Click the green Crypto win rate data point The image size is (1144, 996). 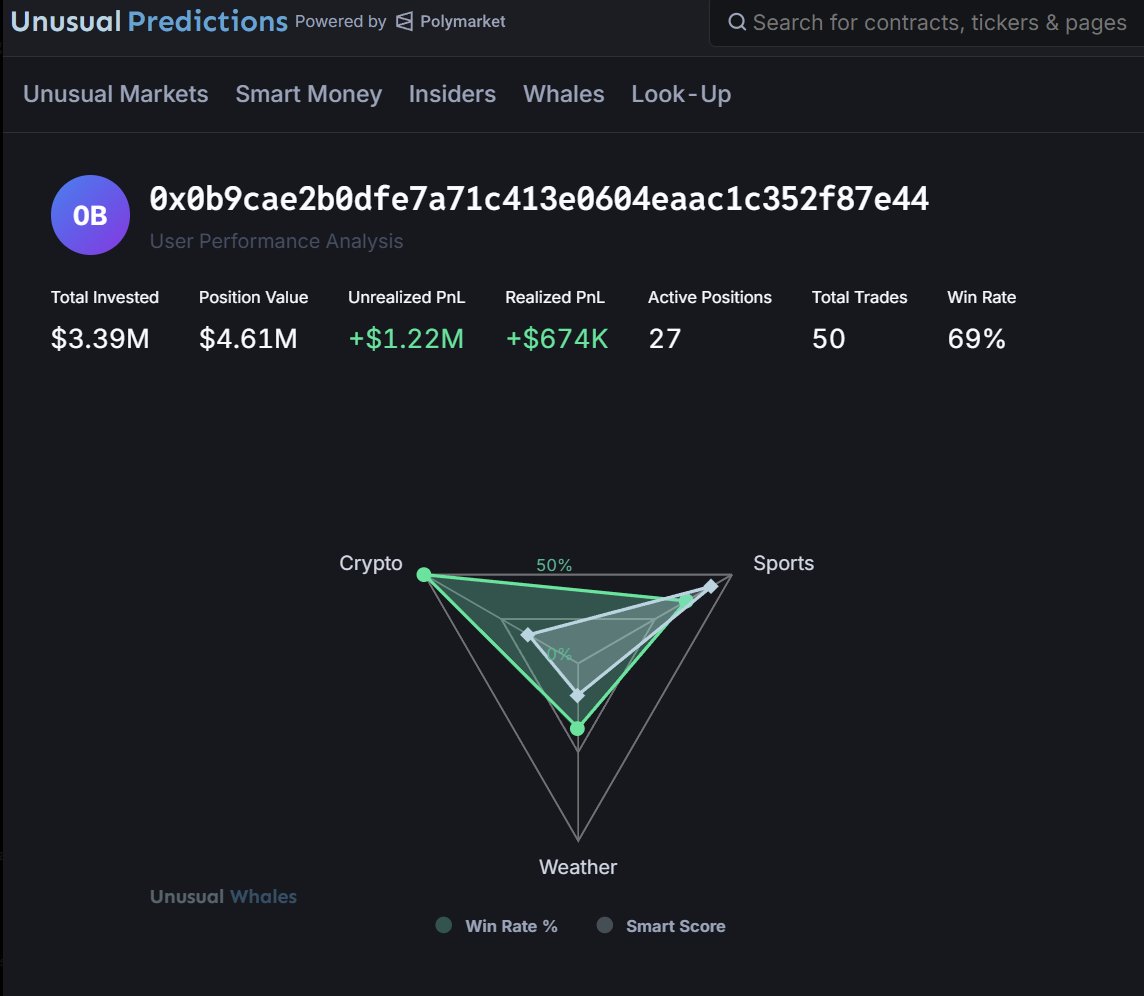(x=424, y=575)
